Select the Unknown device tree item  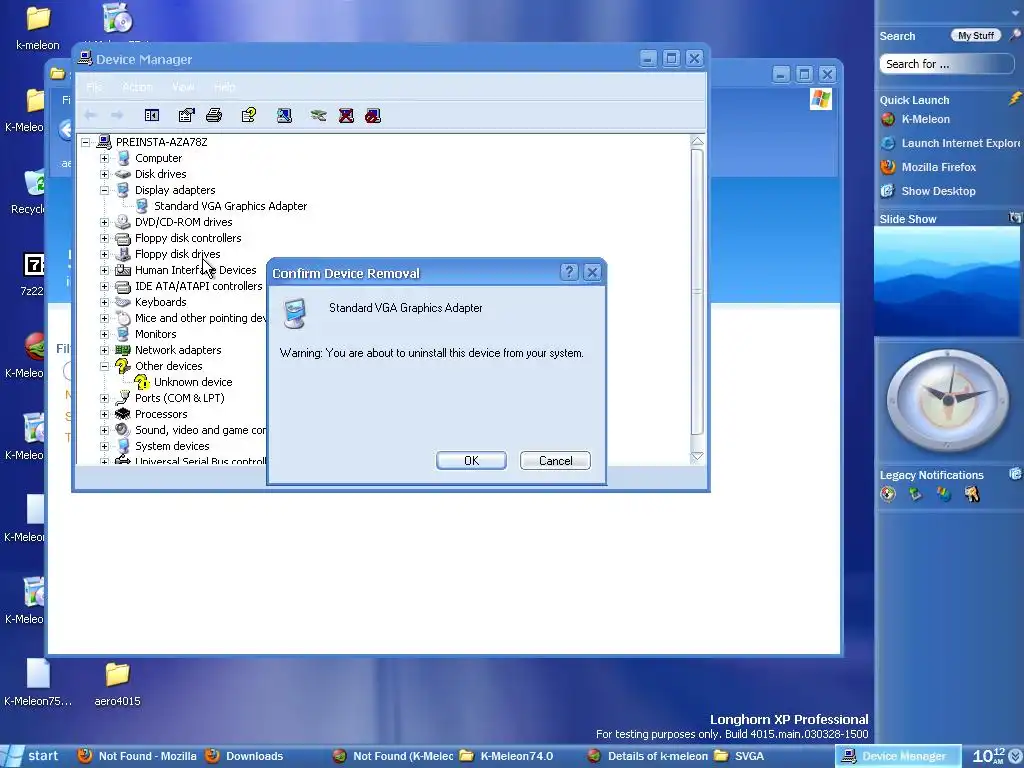tap(193, 382)
